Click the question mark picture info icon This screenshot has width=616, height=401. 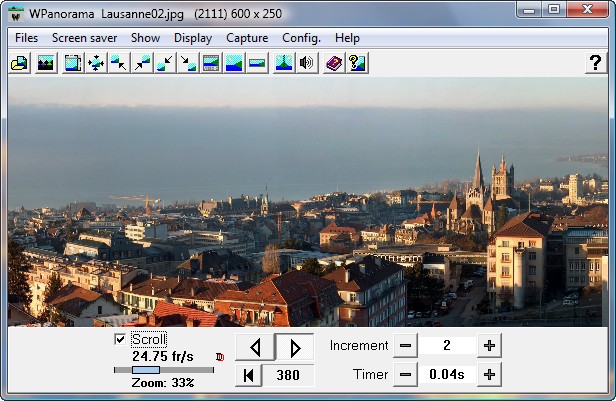(357, 63)
